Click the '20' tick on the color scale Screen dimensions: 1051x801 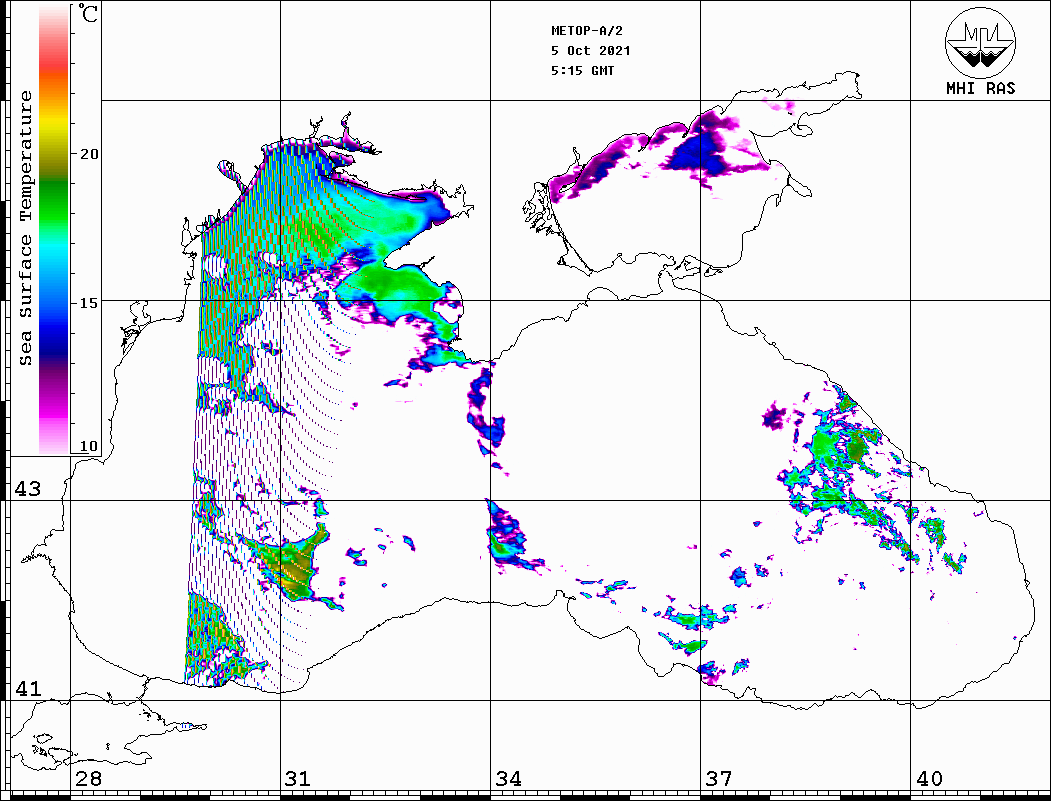(89, 154)
